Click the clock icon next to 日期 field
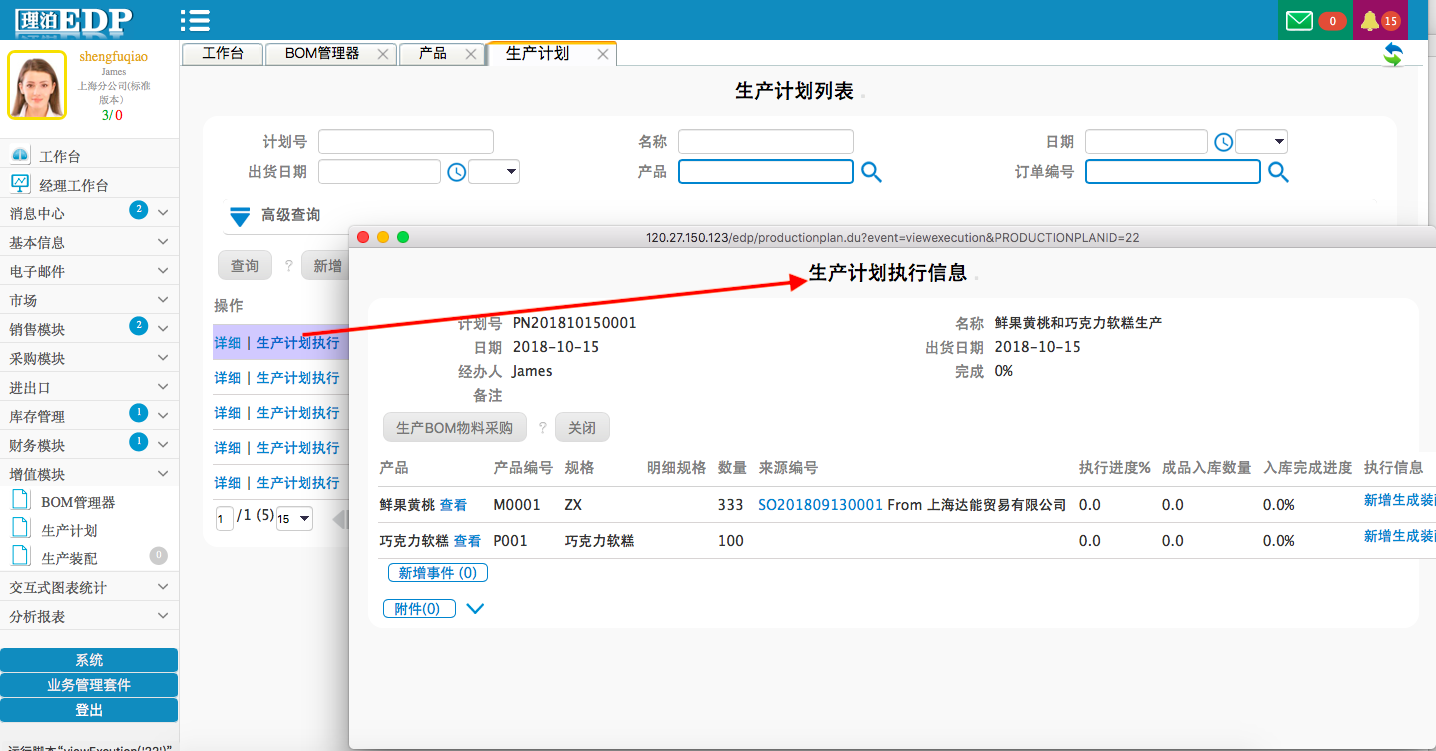This screenshot has width=1436, height=751. click(1223, 142)
